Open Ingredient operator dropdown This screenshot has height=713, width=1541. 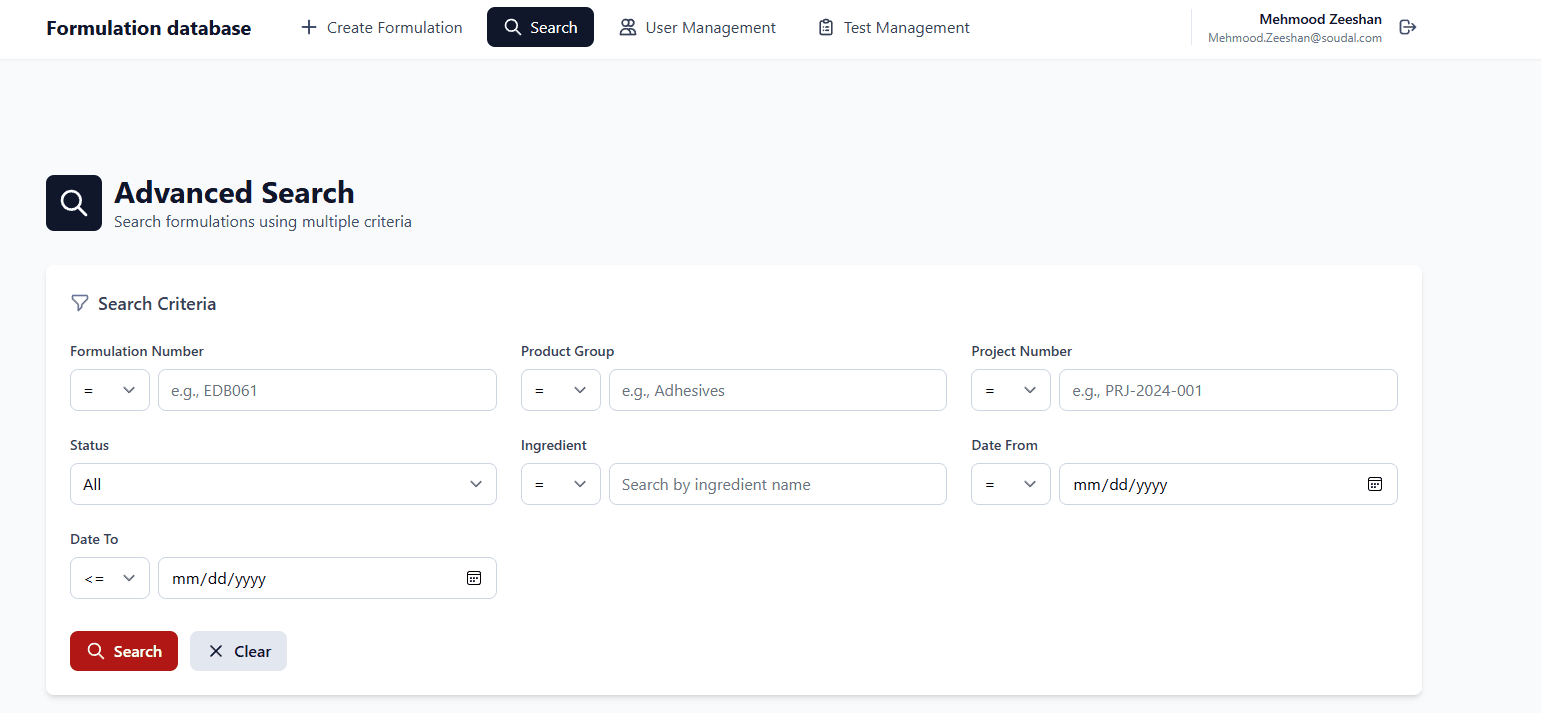[x=561, y=484]
